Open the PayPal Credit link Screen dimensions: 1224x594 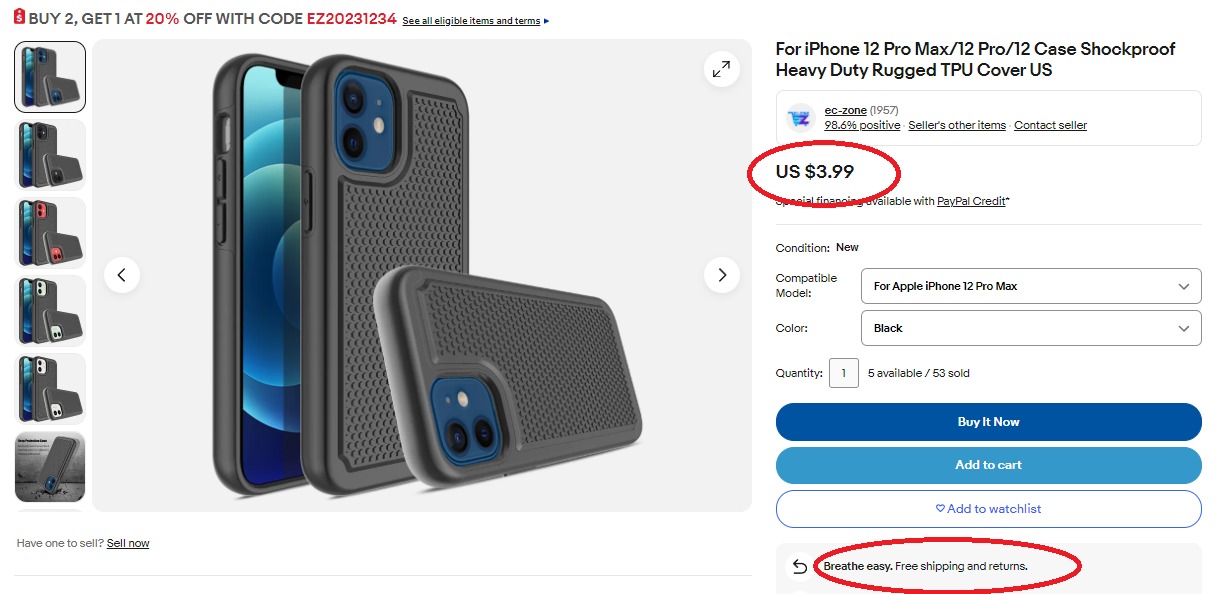tap(971, 201)
